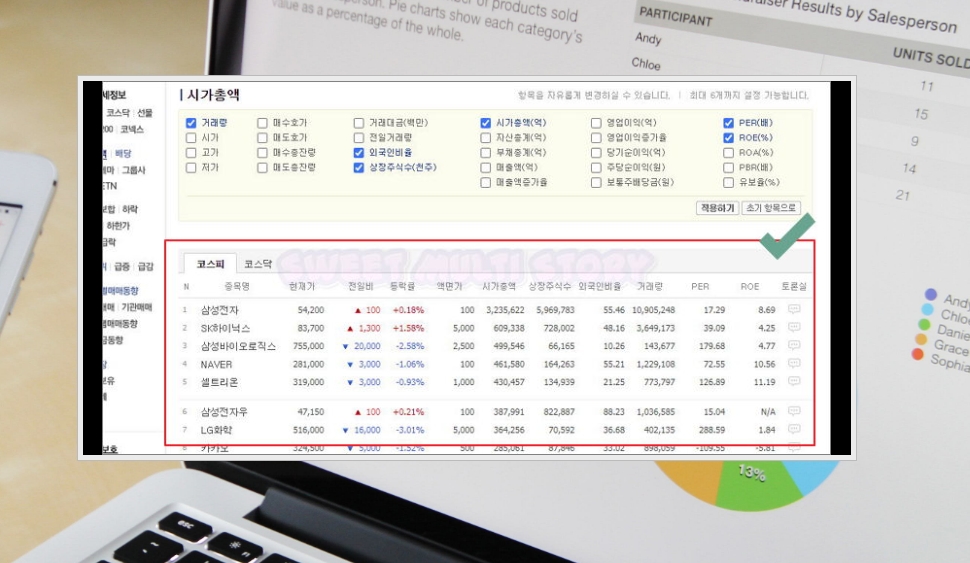Enable the 시가 checkbox
Viewport: 970px width, 563px height.
191,138
